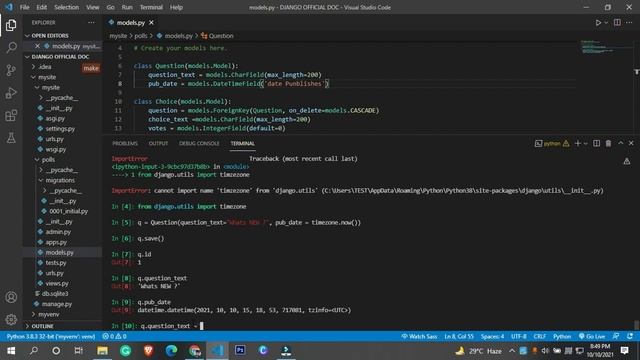Screen dimensions: 640x360
Task: Open the feedback icon in status bar
Action: (x=616, y=336)
